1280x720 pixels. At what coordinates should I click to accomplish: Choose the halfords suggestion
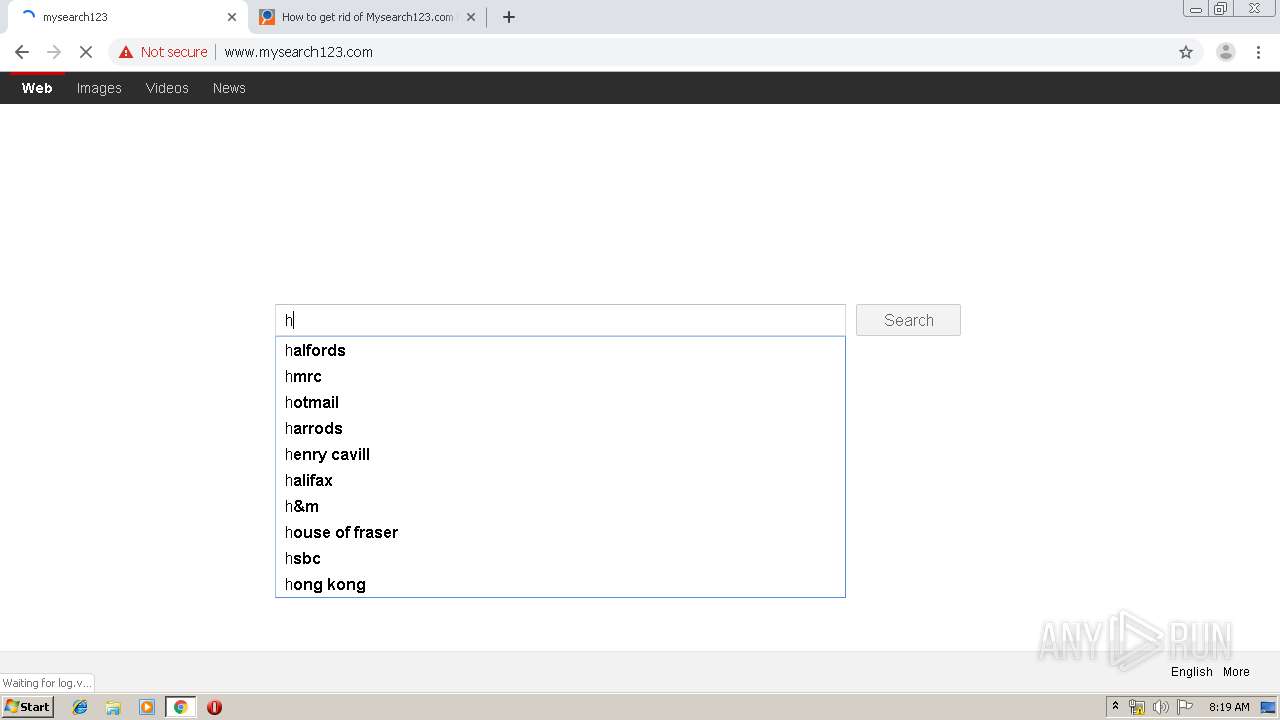point(560,350)
